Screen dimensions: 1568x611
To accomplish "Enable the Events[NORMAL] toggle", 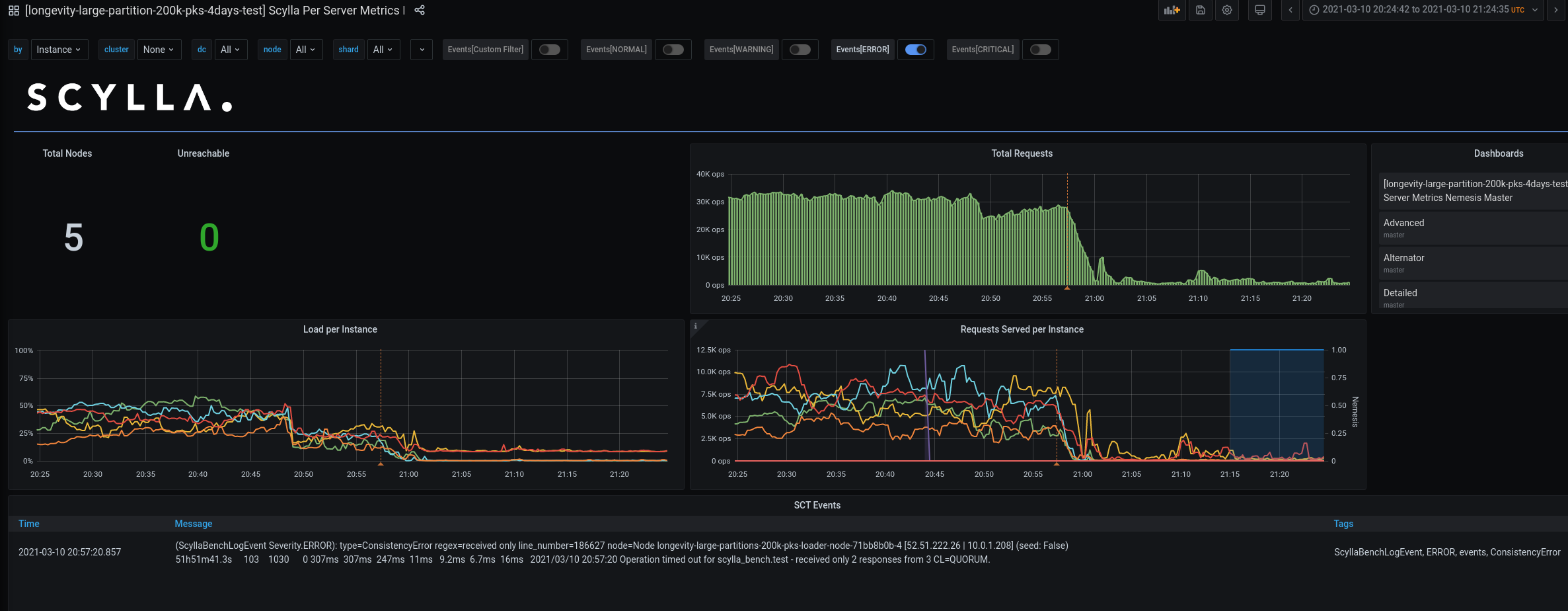I will click(x=673, y=49).
